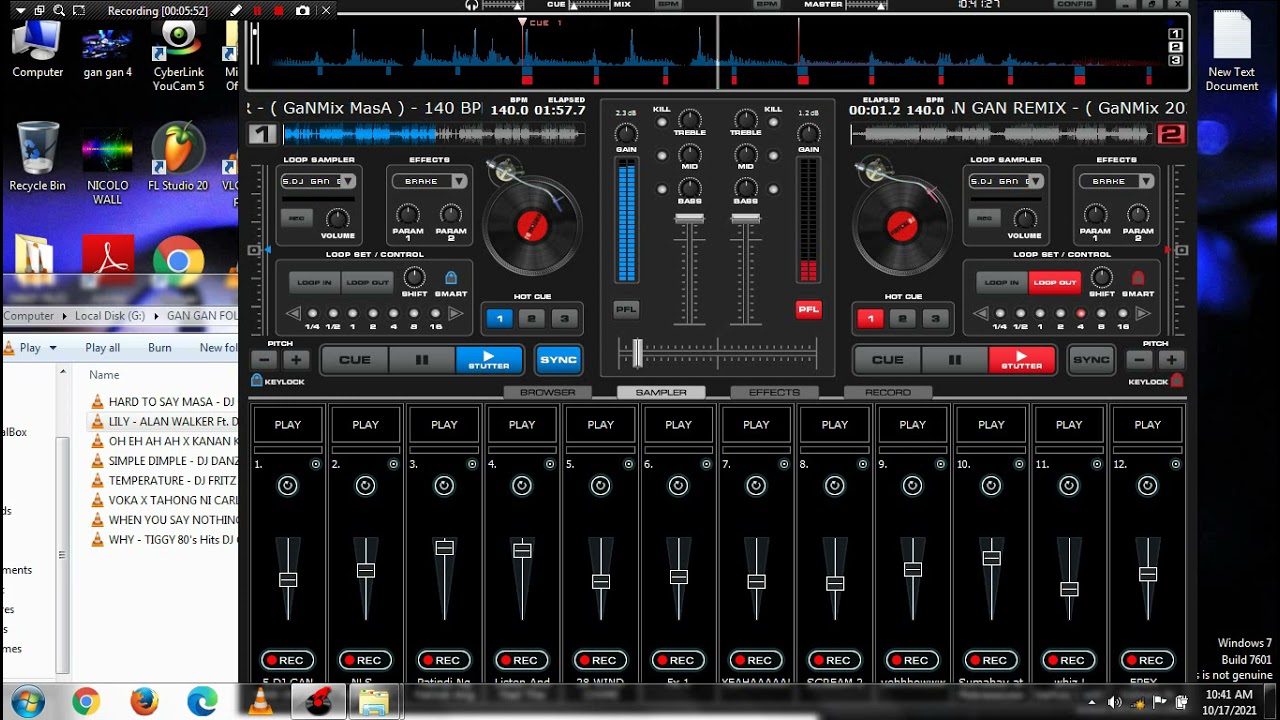
Task: Select 1/4 beat loop on deck 1
Action: click(x=312, y=314)
